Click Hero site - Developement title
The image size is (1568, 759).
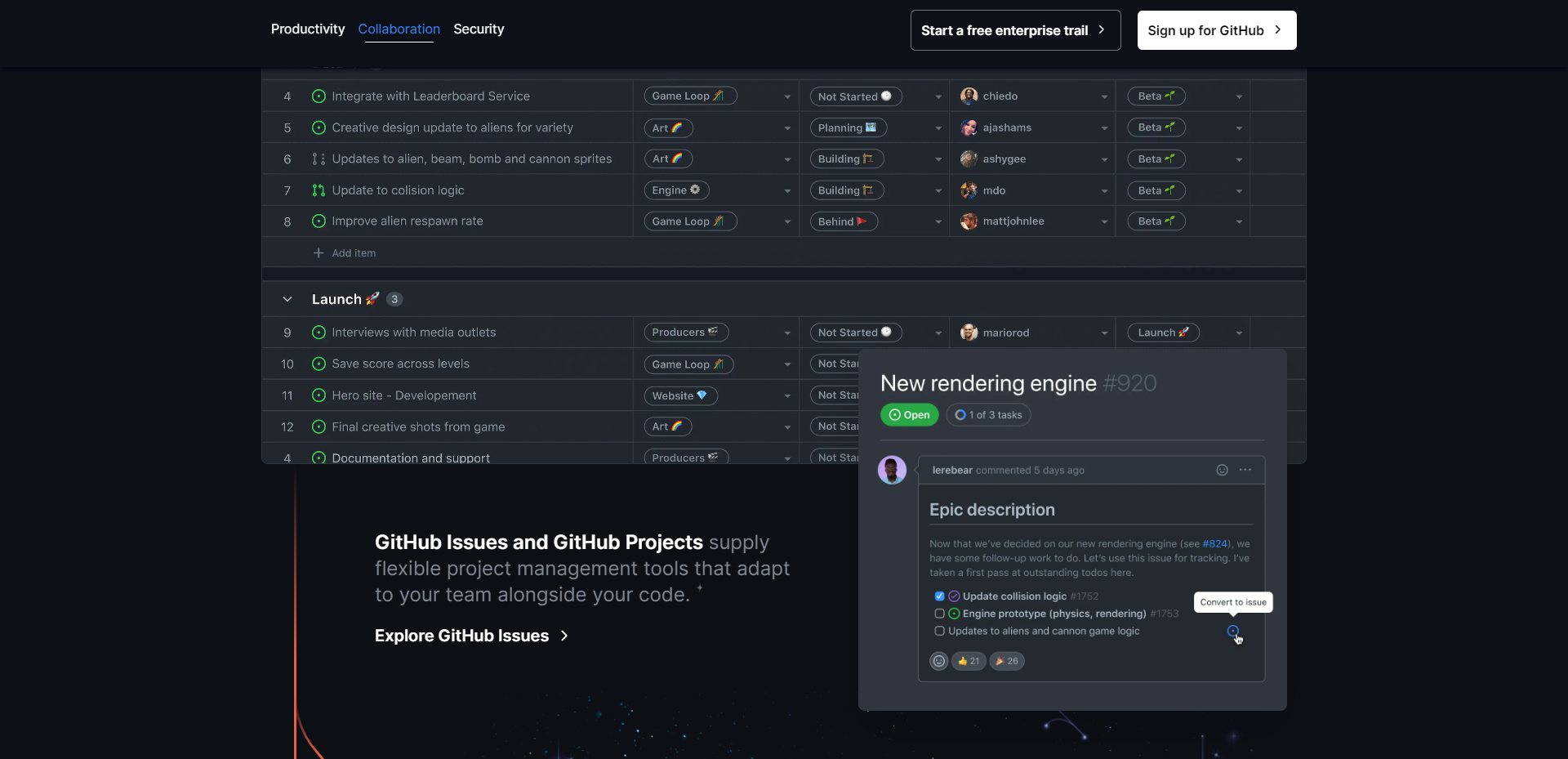tap(404, 395)
